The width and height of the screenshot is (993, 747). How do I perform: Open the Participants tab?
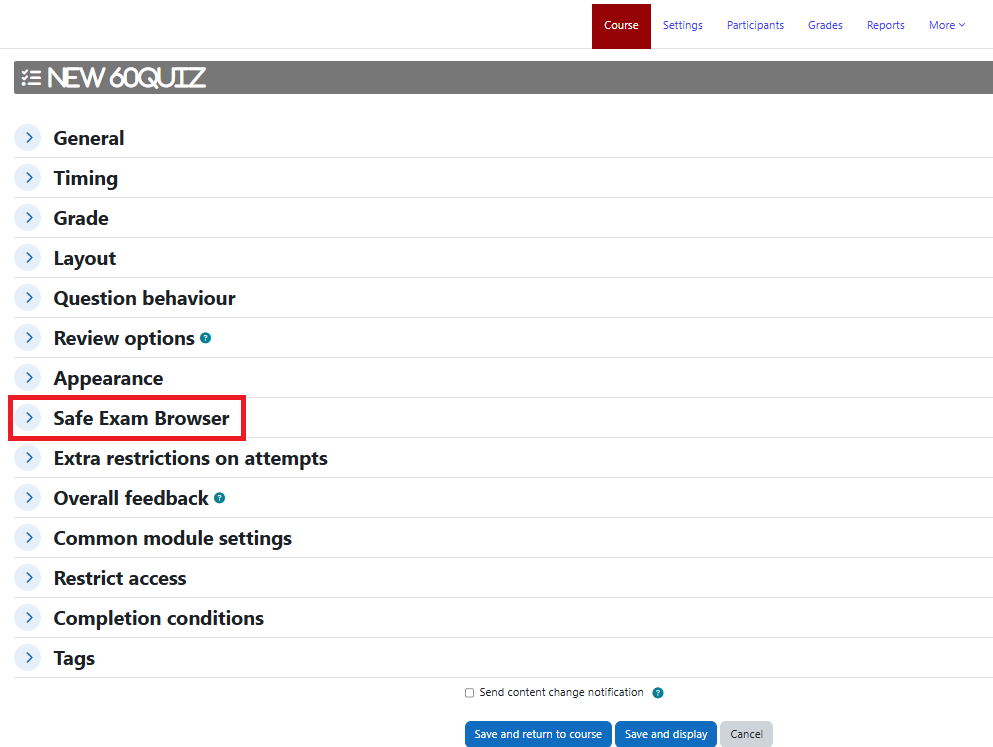pyautogui.click(x=755, y=25)
